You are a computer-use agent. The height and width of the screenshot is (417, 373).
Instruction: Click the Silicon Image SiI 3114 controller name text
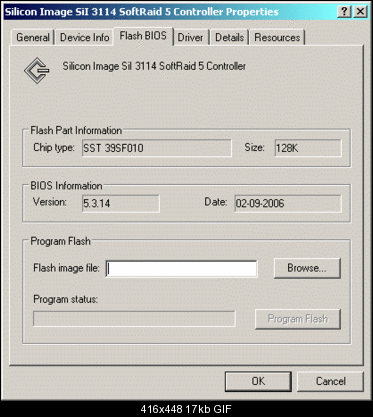tap(154, 66)
